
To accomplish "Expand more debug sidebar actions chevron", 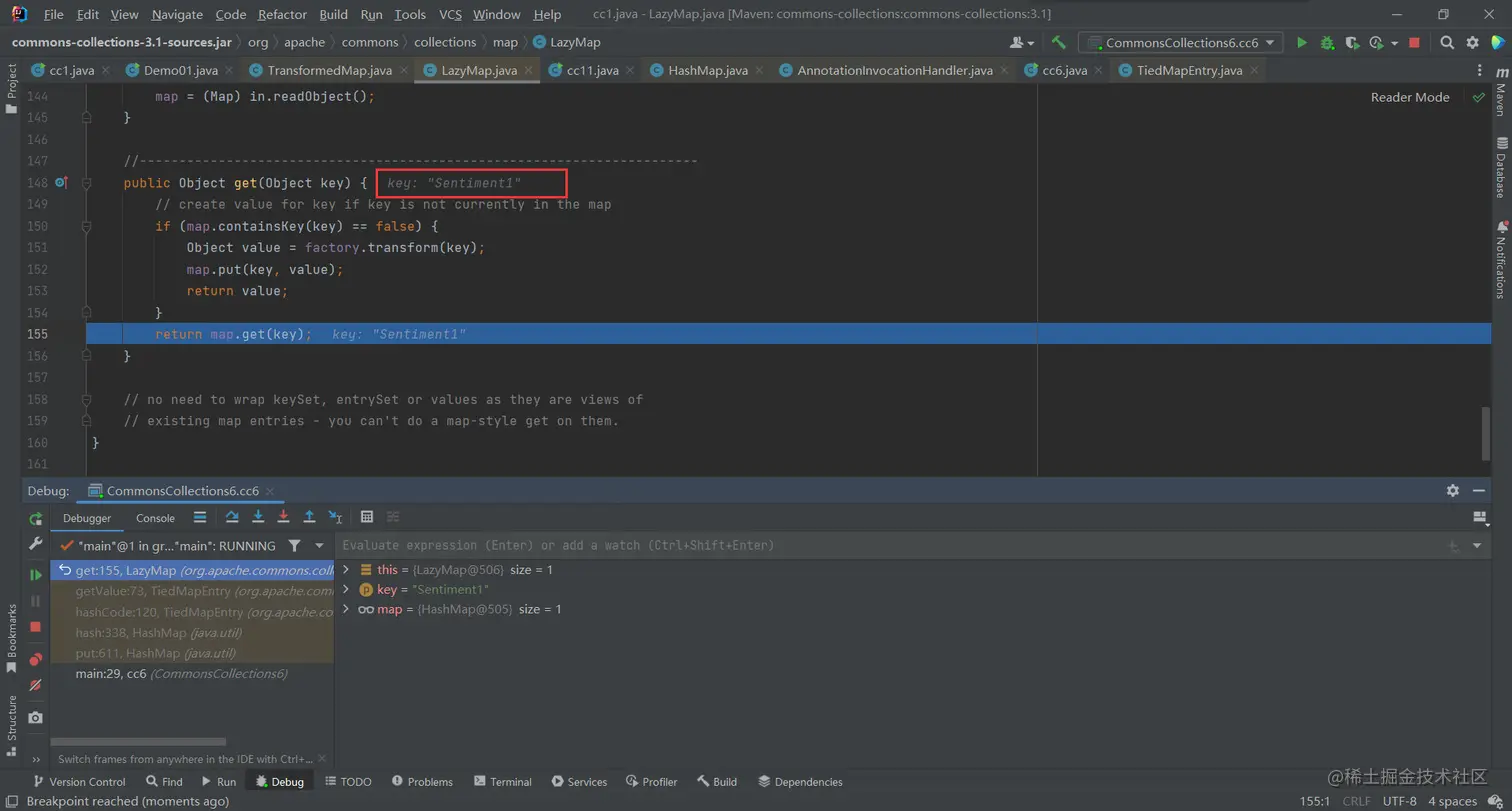I will (x=36, y=760).
